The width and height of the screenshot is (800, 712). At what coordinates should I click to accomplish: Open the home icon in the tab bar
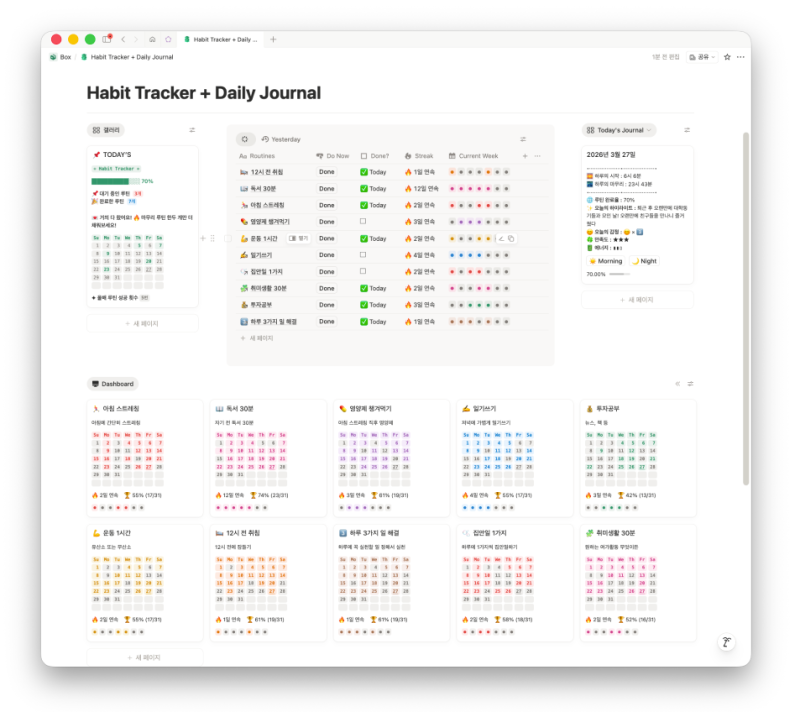[x=152, y=39]
